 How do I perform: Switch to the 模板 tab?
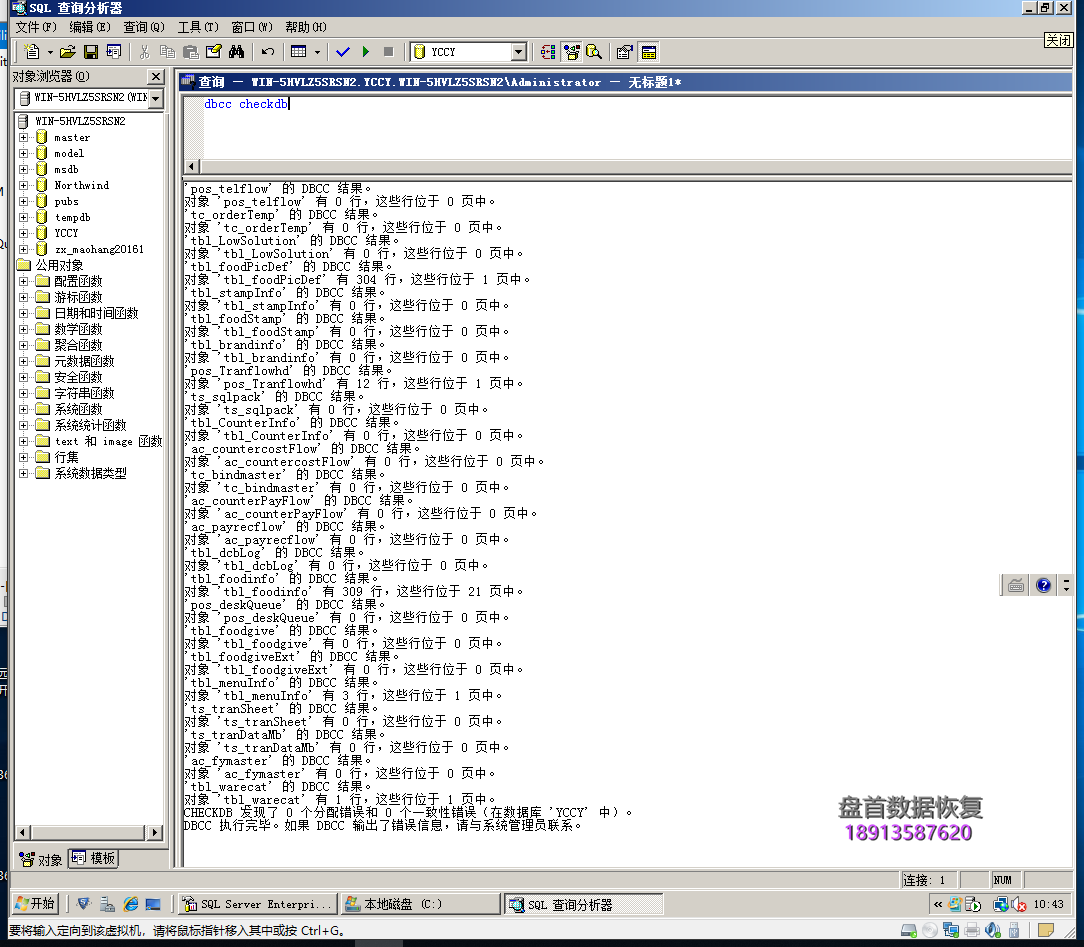click(95, 858)
